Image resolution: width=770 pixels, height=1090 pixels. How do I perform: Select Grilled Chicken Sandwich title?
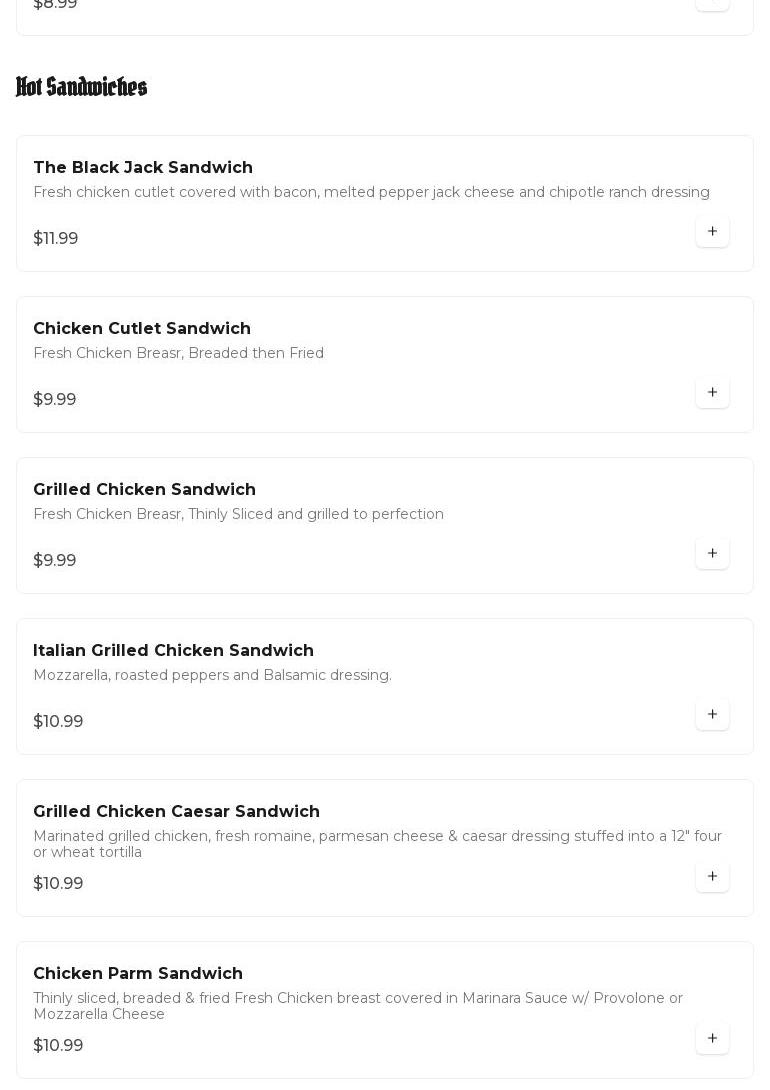tap(145, 489)
